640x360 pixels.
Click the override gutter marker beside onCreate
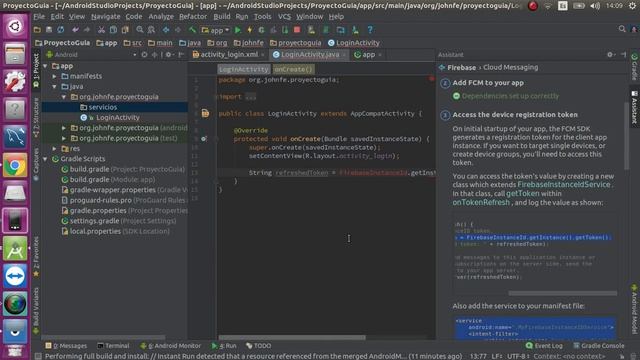click(204, 139)
